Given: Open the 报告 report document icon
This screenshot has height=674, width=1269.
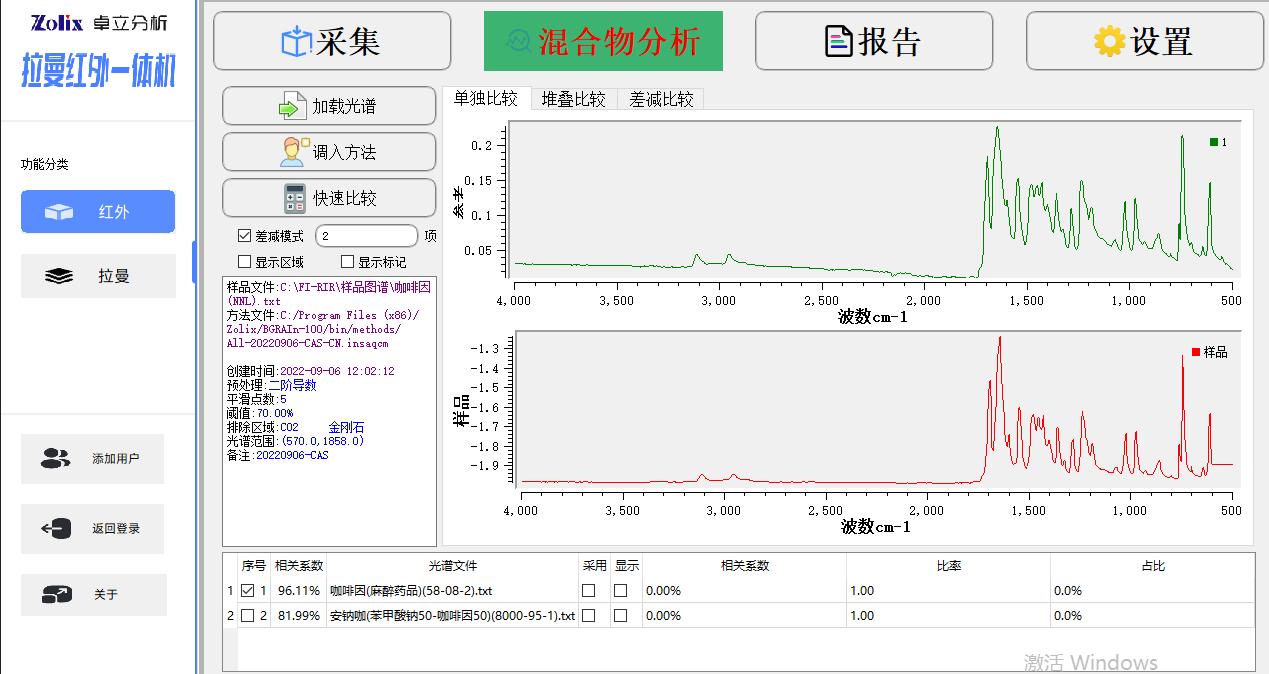Looking at the screenshot, I should [x=838, y=41].
